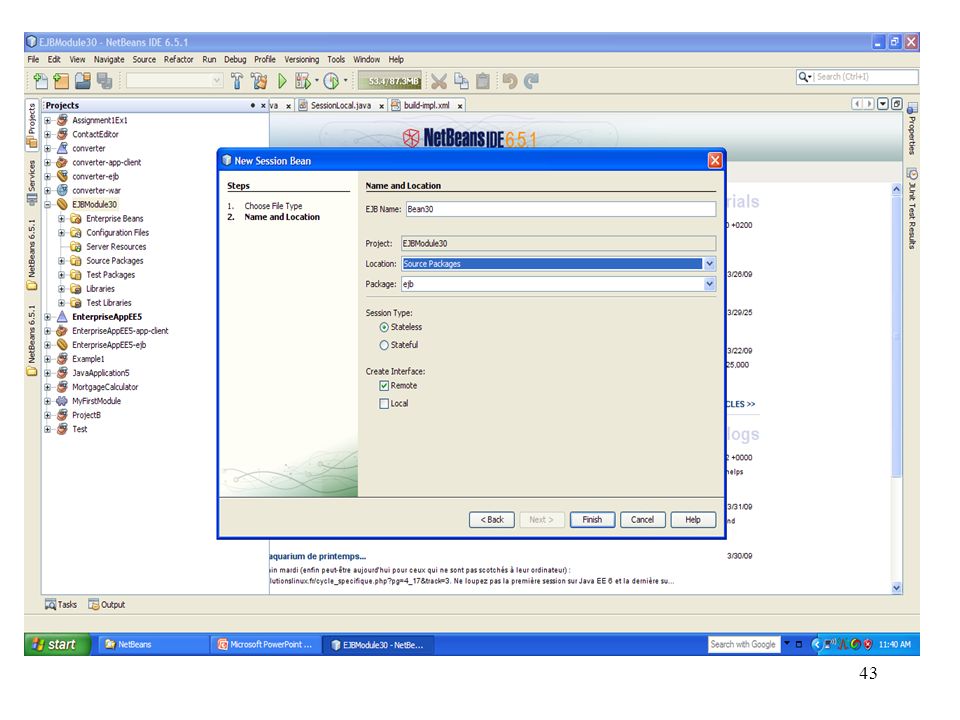Open the Location dropdown in the dialog
960x720 pixels.
coord(709,264)
